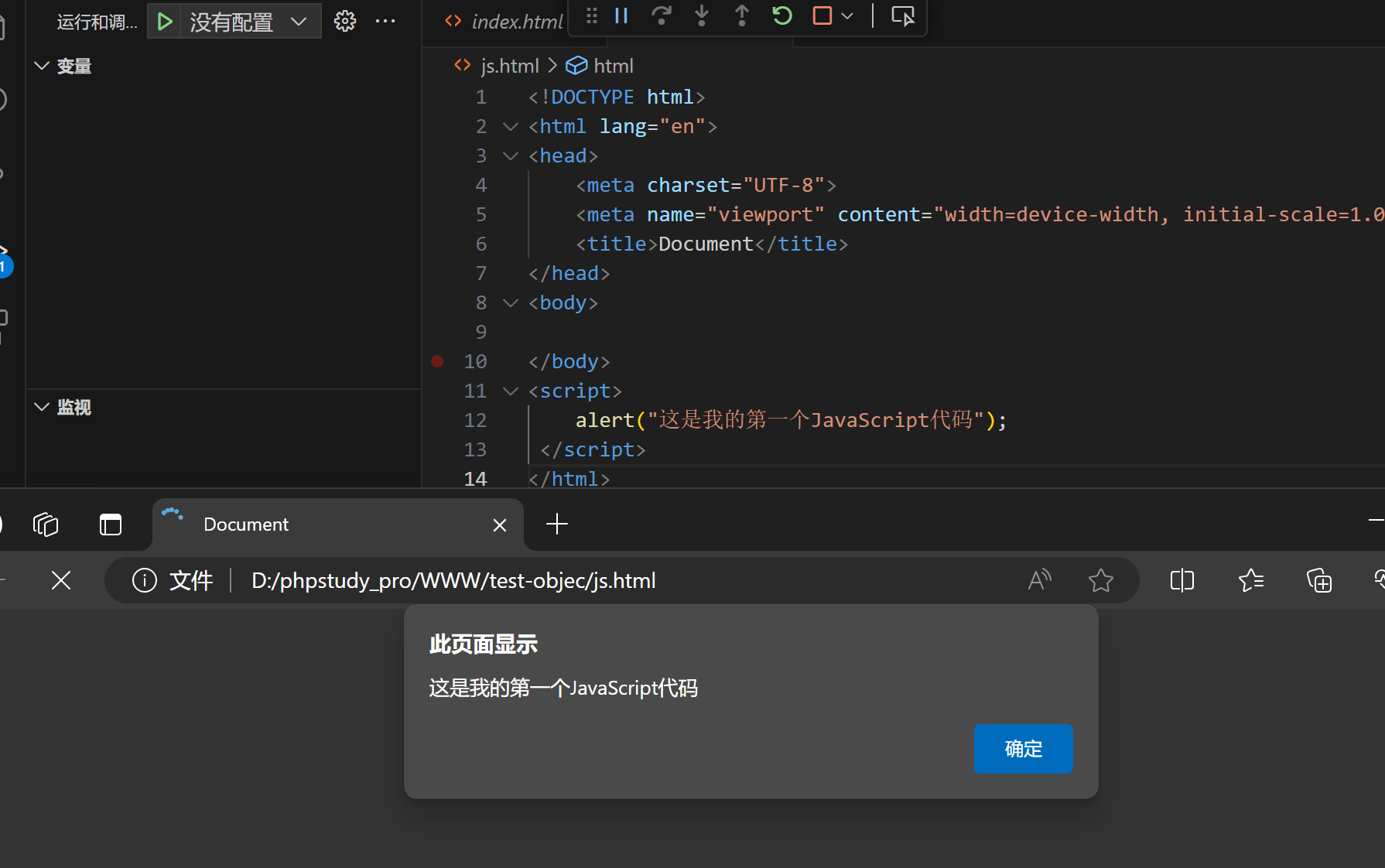Open the favorites list icon
Screen dimensions: 1385x868
pos(1251,580)
